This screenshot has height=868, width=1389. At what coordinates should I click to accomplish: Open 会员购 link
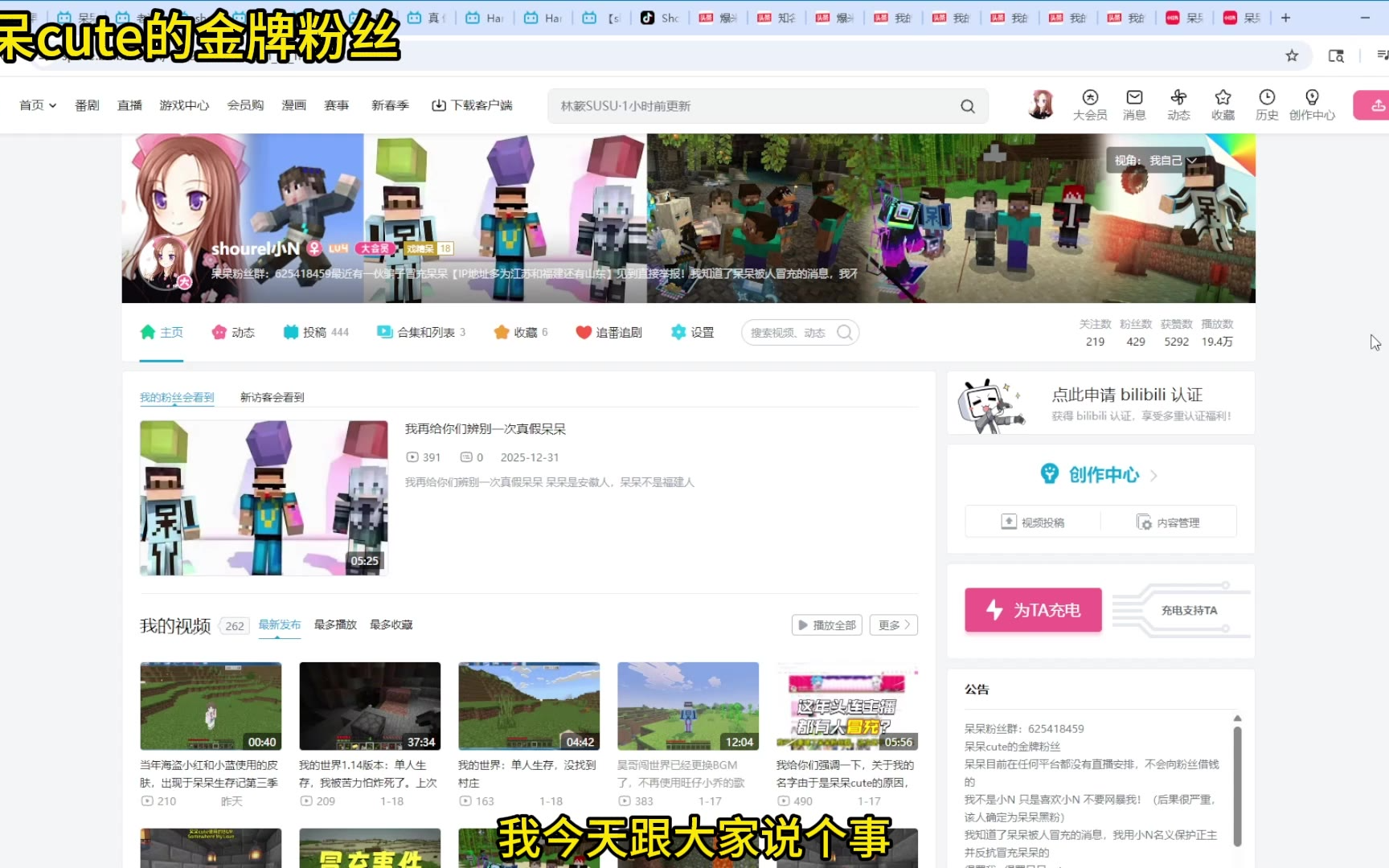click(x=245, y=105)
